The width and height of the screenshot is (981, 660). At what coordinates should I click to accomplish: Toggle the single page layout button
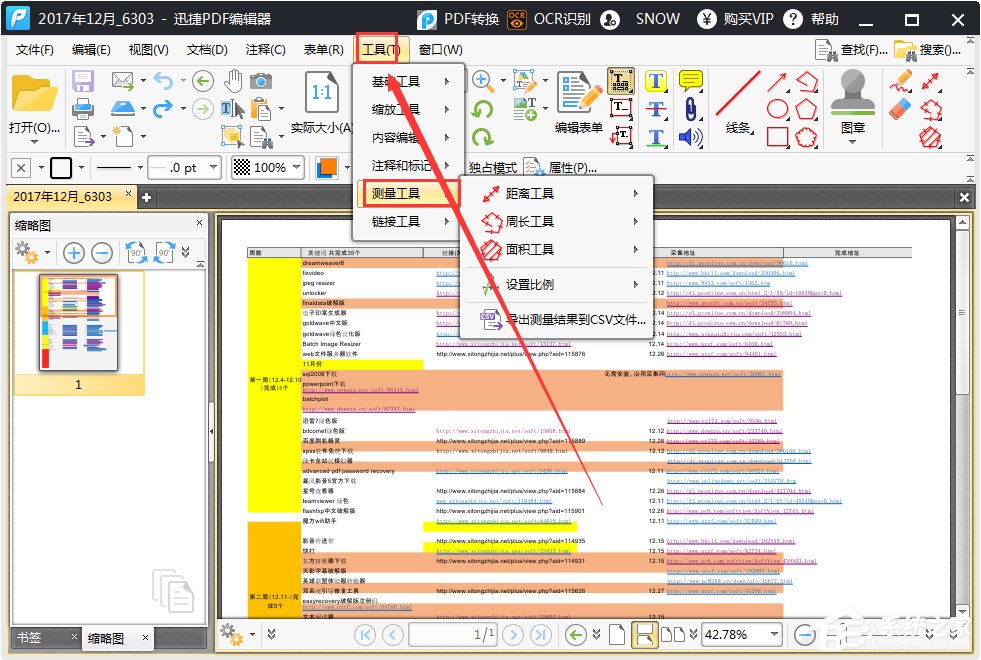click(x=617, y=634)
